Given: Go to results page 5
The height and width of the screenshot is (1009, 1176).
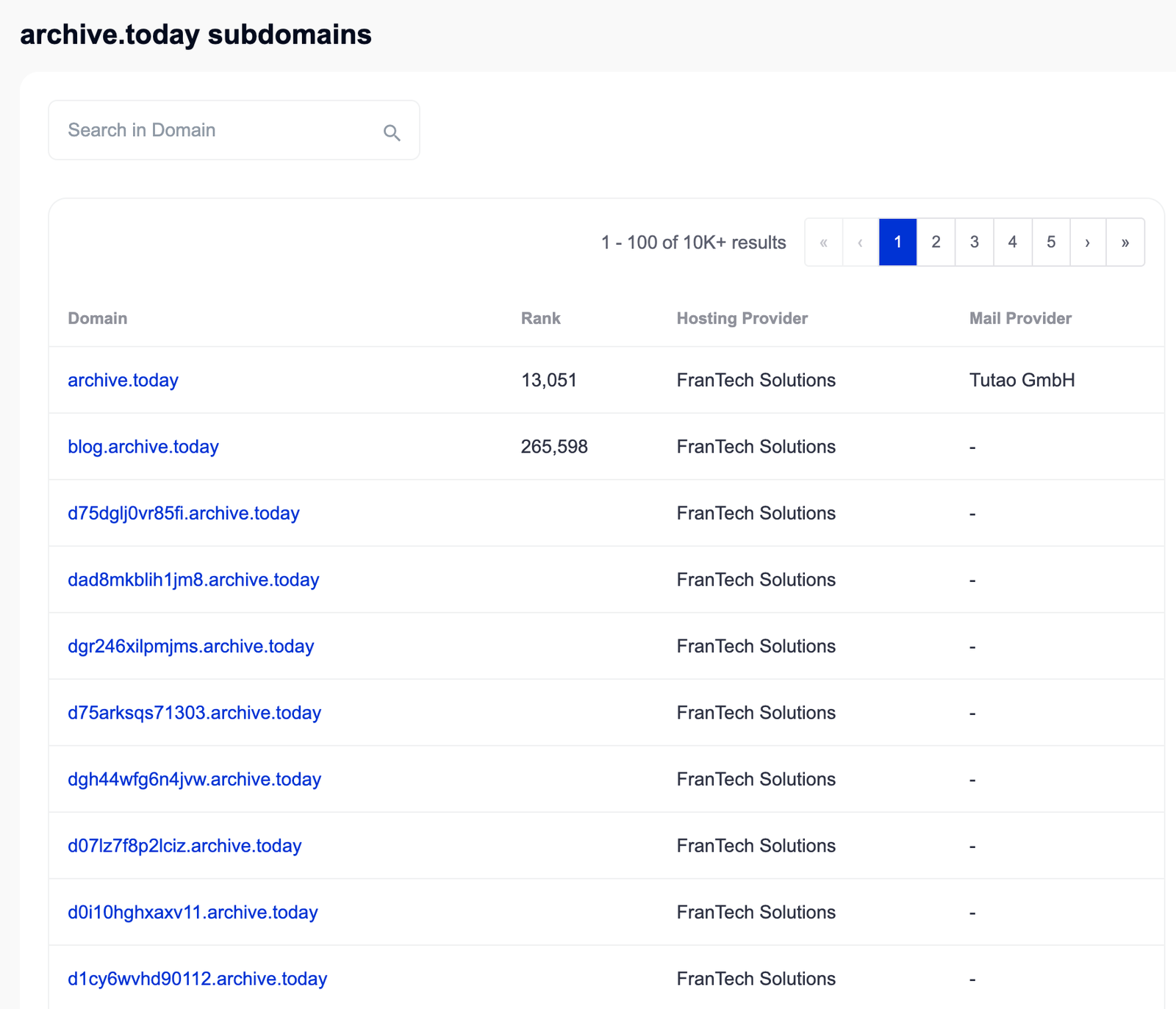Looking at the screenshot, I should tap(1051, 242).
